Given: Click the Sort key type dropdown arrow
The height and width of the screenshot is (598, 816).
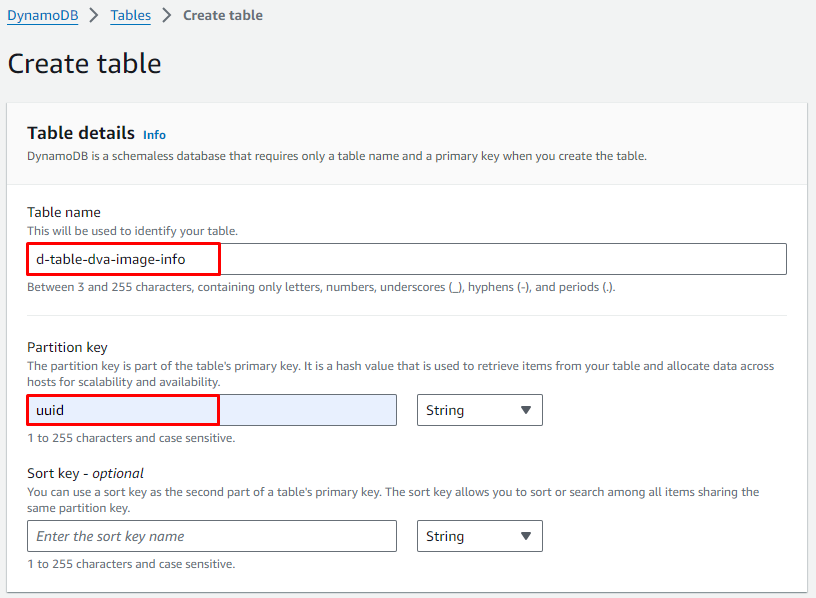Looking at the screenshot, I should coord(526,536).
